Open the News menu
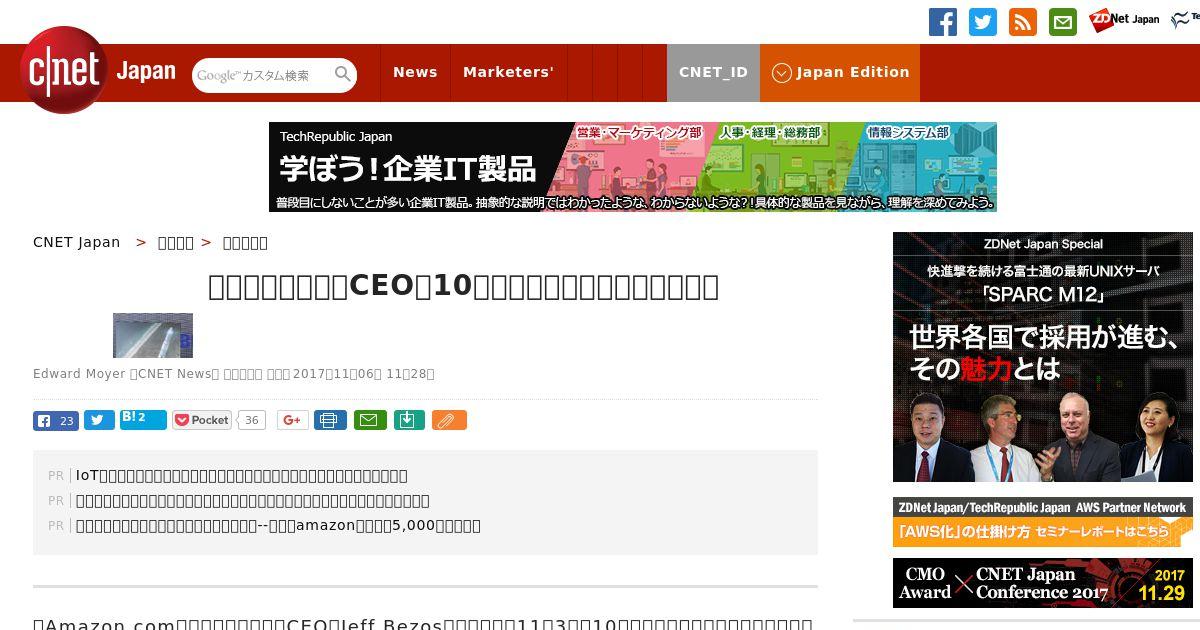 tap(415, 72)
